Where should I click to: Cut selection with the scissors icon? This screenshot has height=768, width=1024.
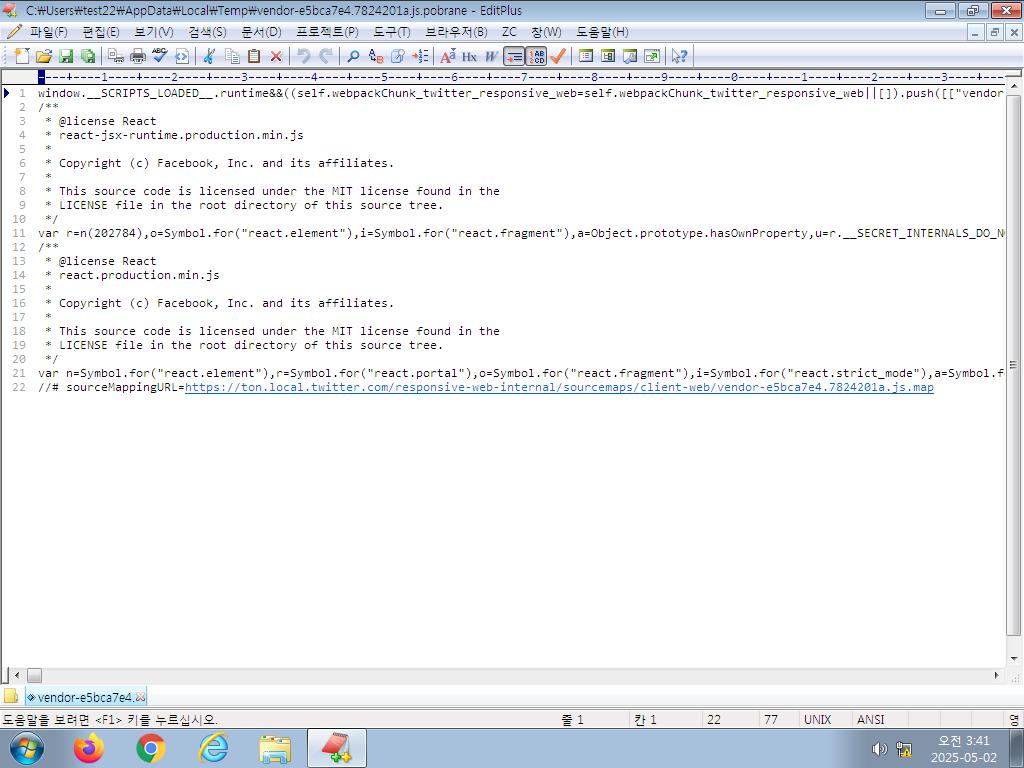pyautogui.click(x=209, y=56)
